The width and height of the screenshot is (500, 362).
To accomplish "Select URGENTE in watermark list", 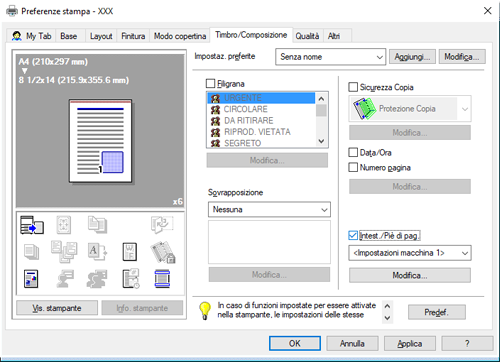I will (261, 98).
